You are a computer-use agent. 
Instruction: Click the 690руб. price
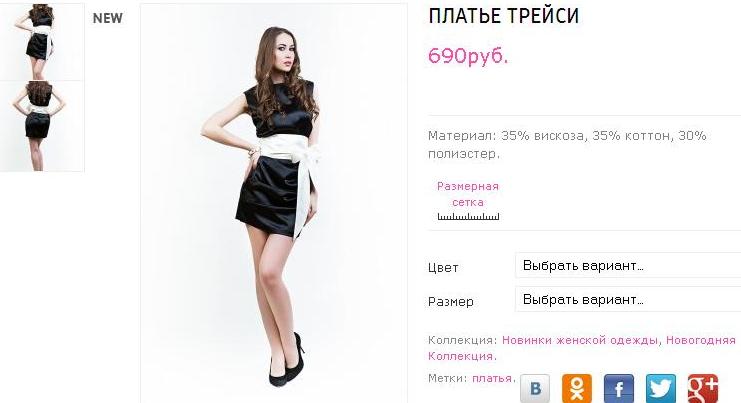click(468, 56)
